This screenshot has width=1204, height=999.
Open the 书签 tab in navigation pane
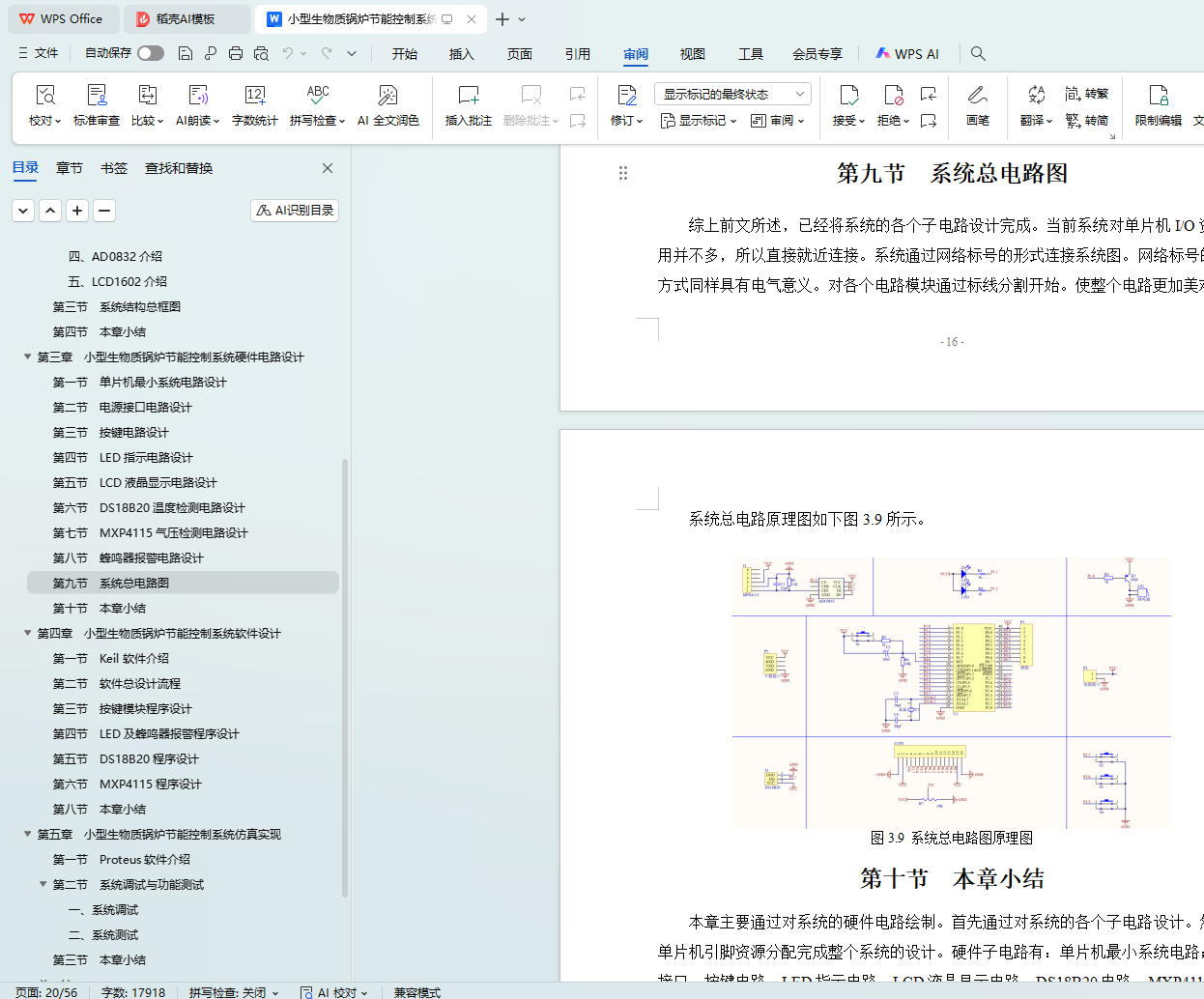click(114, 168)
